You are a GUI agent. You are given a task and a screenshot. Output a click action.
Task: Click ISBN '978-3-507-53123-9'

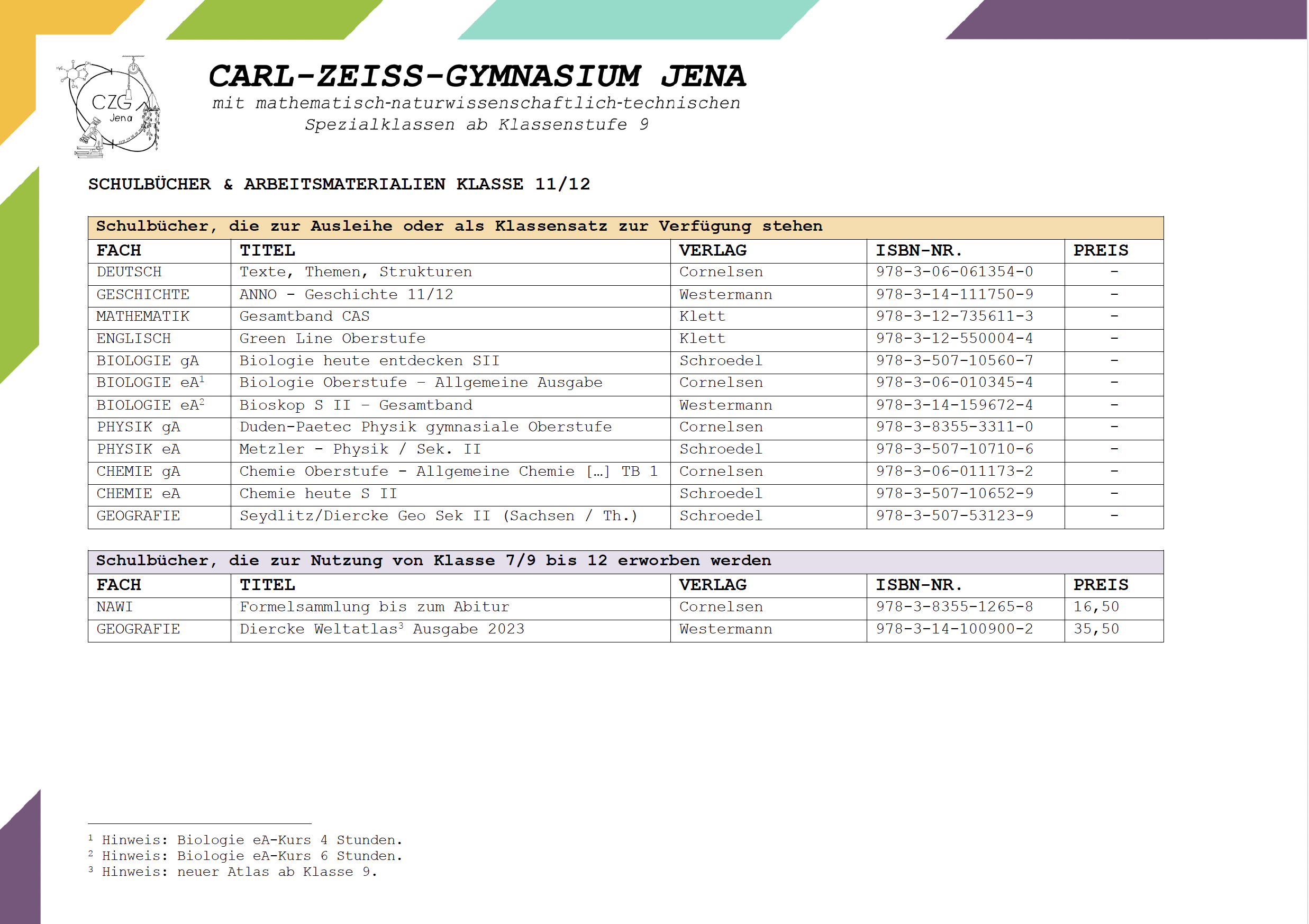pos(955,516)
